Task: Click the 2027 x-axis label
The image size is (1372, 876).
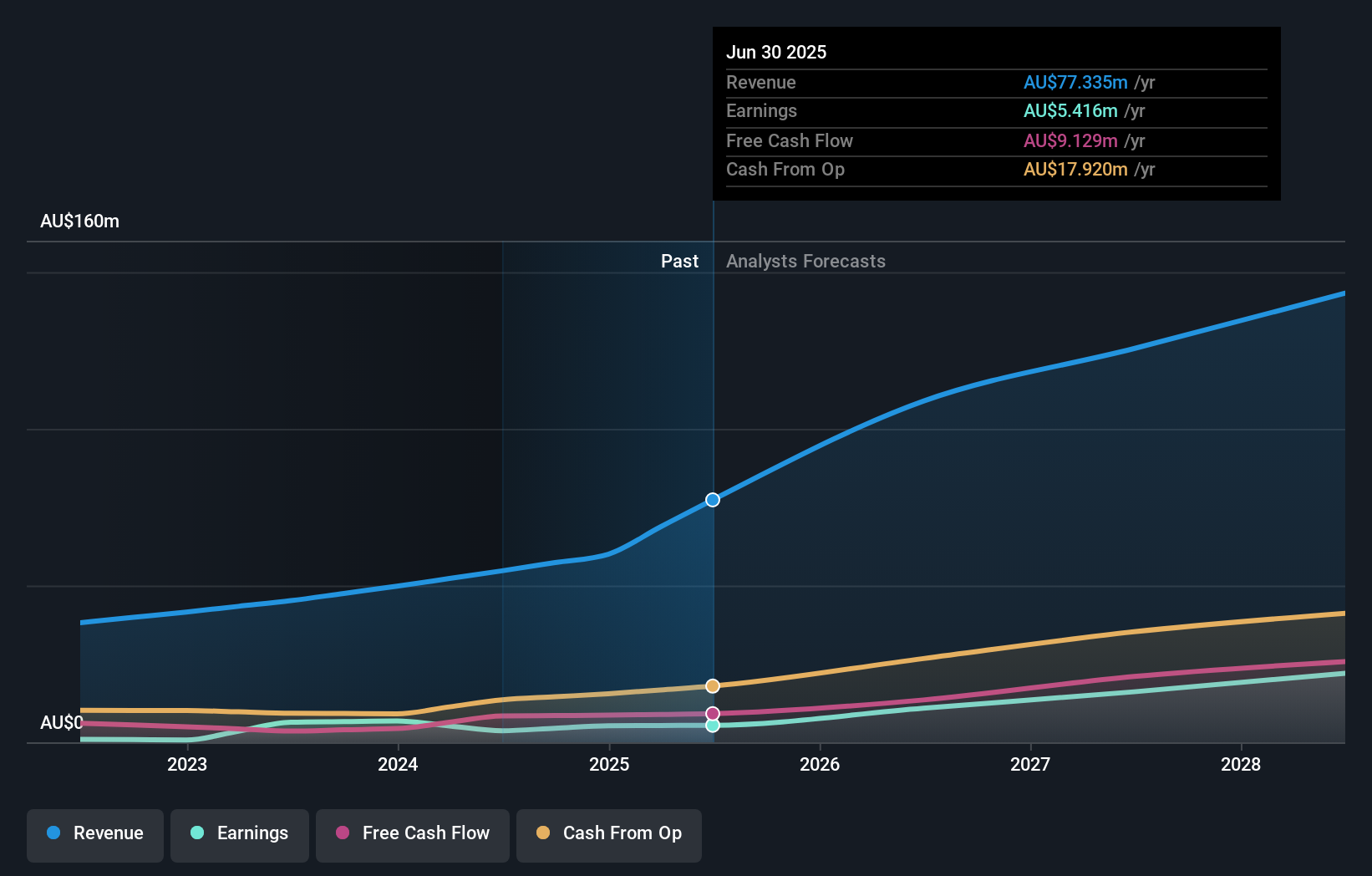Action: coord(1030,764)
